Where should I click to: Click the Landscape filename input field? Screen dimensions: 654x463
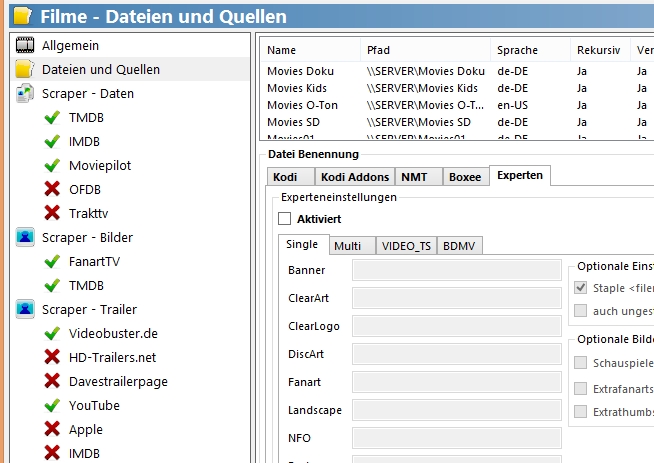click(x=457, y=410)
